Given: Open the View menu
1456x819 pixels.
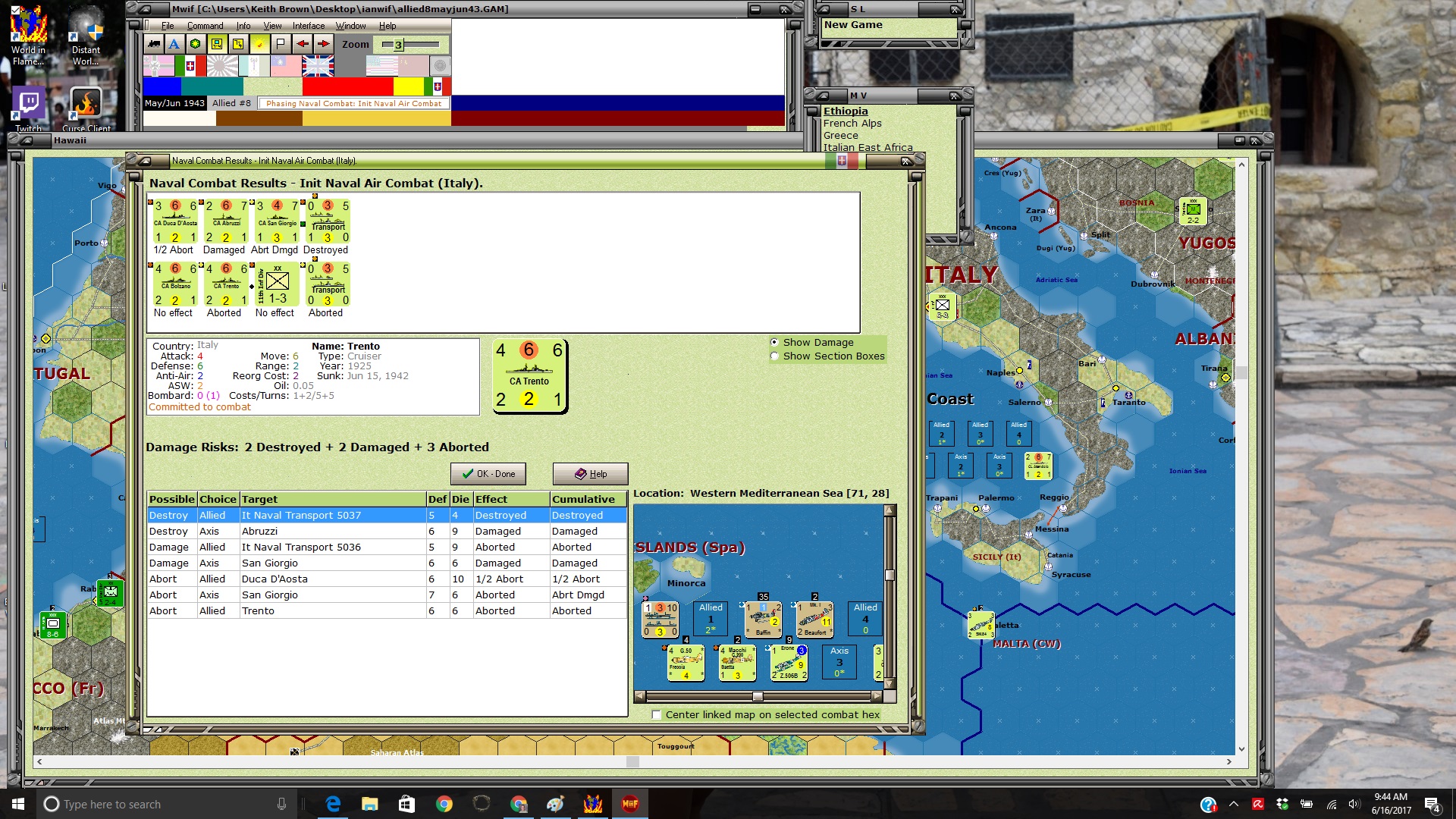Looking at the screenshot, I should click(272, 26).
